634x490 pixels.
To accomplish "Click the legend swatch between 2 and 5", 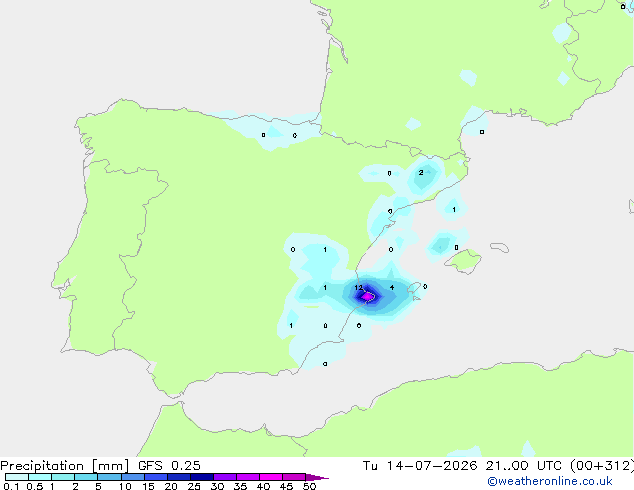I will (x=87, y=477).
